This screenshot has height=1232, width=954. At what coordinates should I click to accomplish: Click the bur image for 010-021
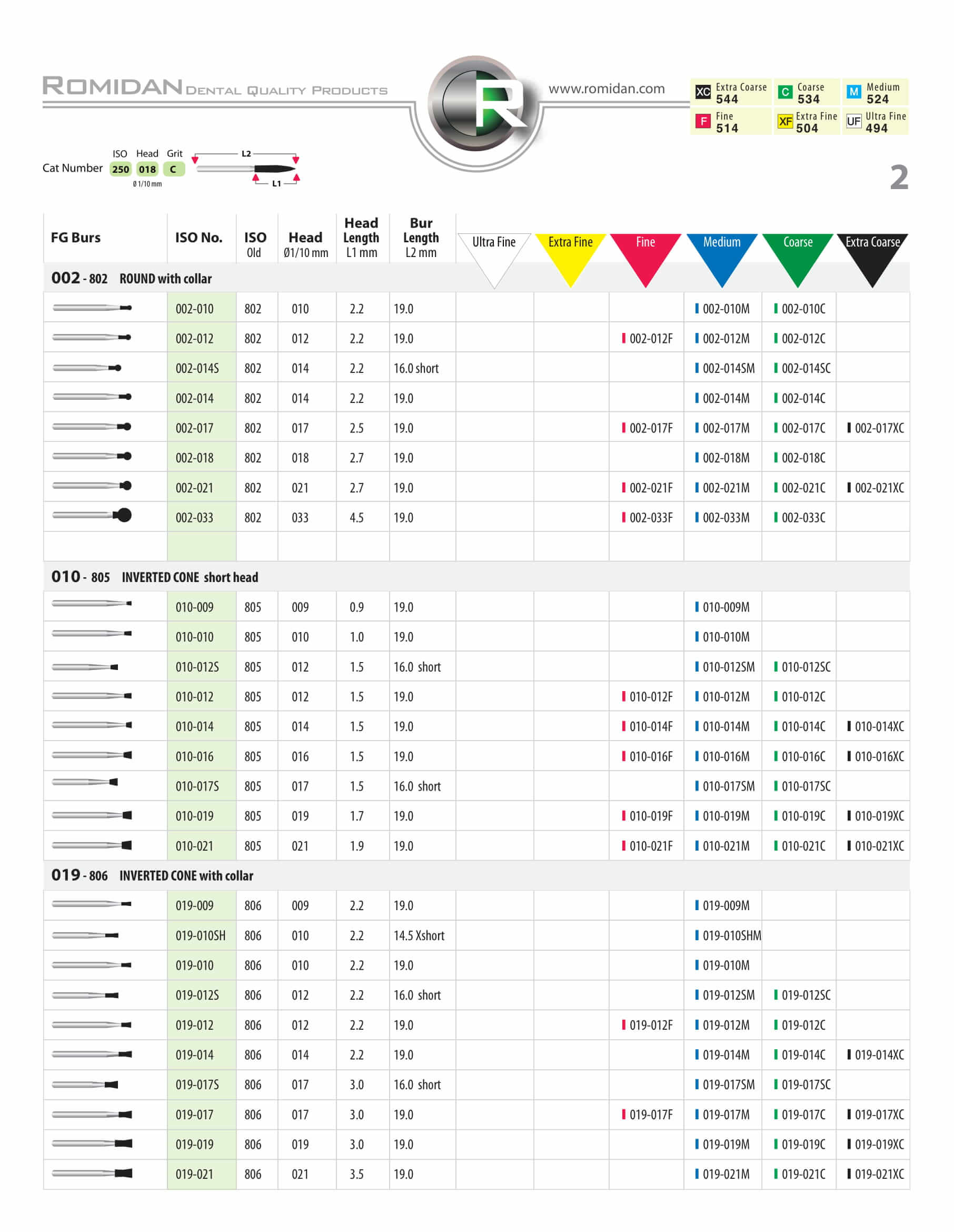click(x=92, y=845)
